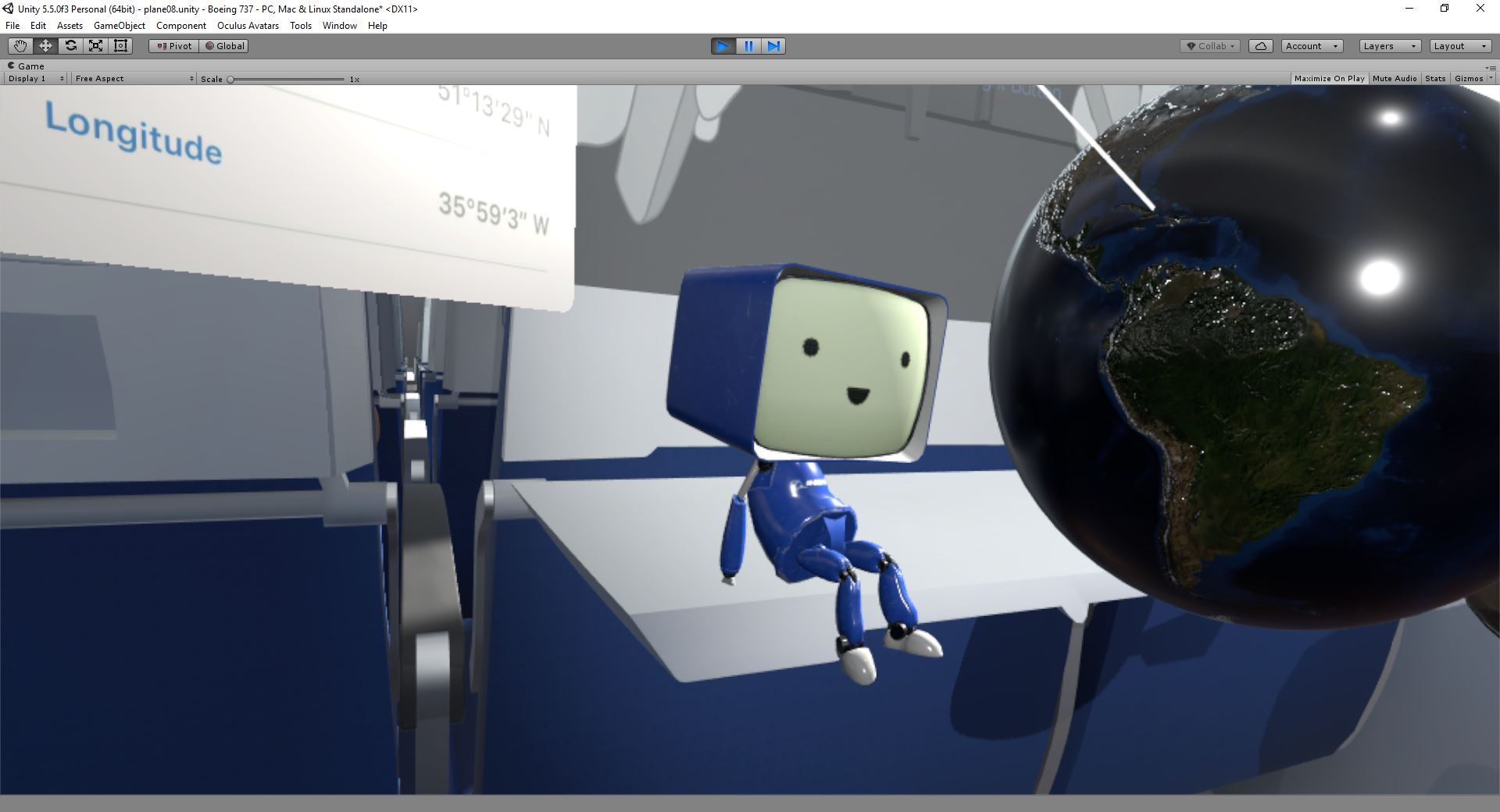Select the Rotate tool
Image resolution: width=1500 pixels, height=812 pixels.
70,46
